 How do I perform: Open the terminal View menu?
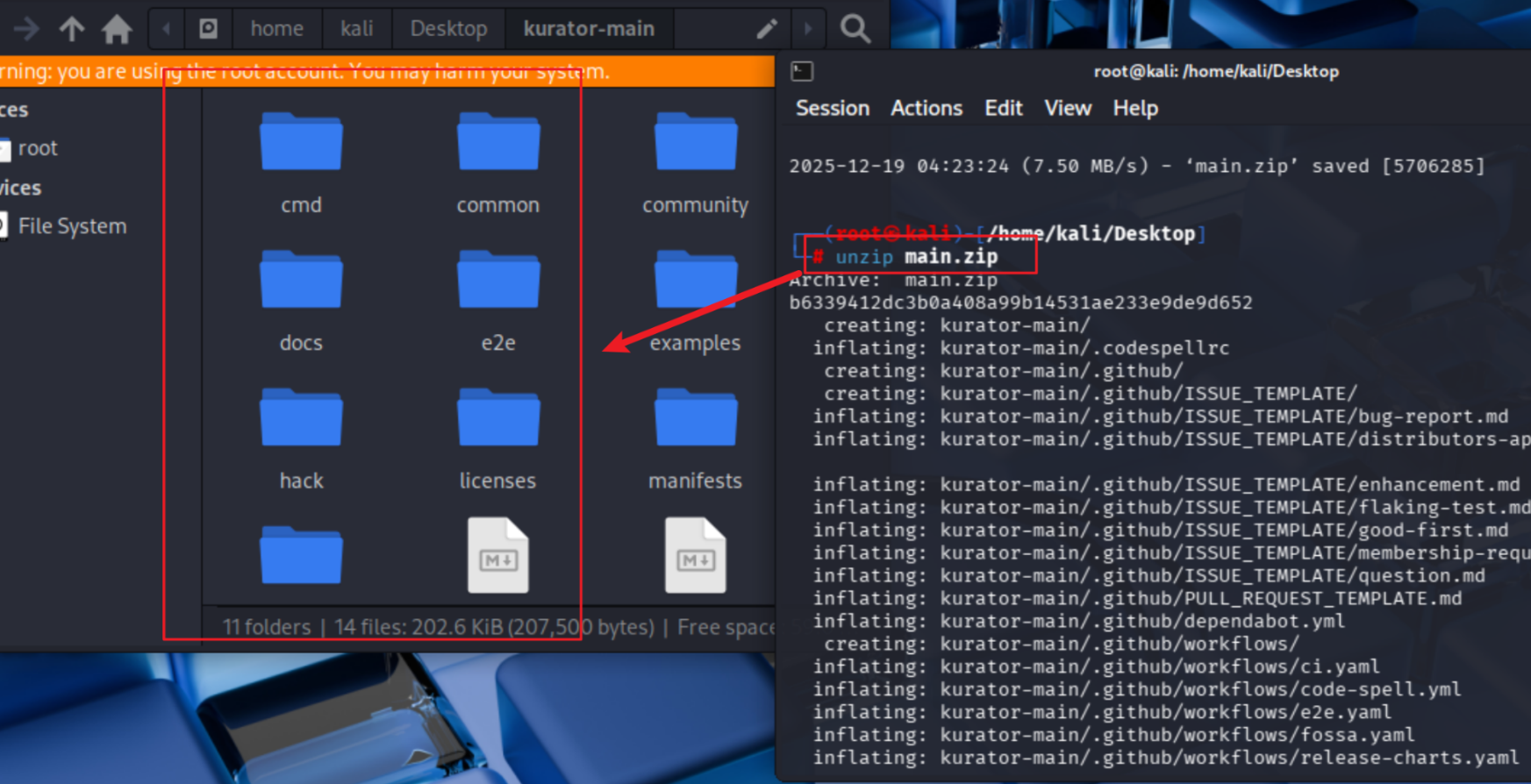[x=1068, y=108]
